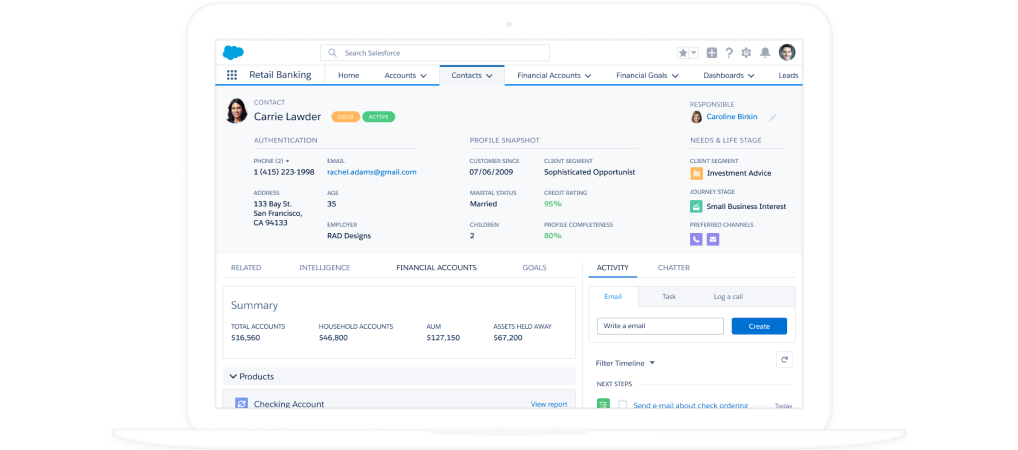
Task: Open the notifications bell icon
Action: coord(765,53)
